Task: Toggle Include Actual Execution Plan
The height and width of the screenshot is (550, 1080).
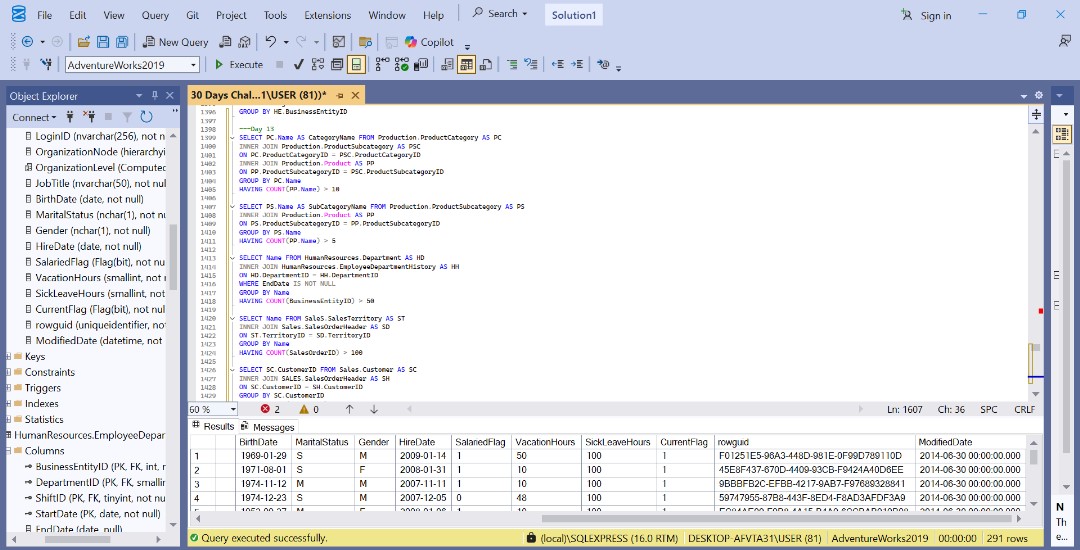Action: (382, 64)
